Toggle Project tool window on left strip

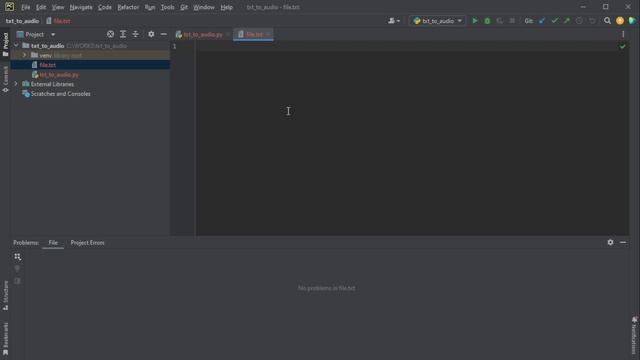point(5,44)
